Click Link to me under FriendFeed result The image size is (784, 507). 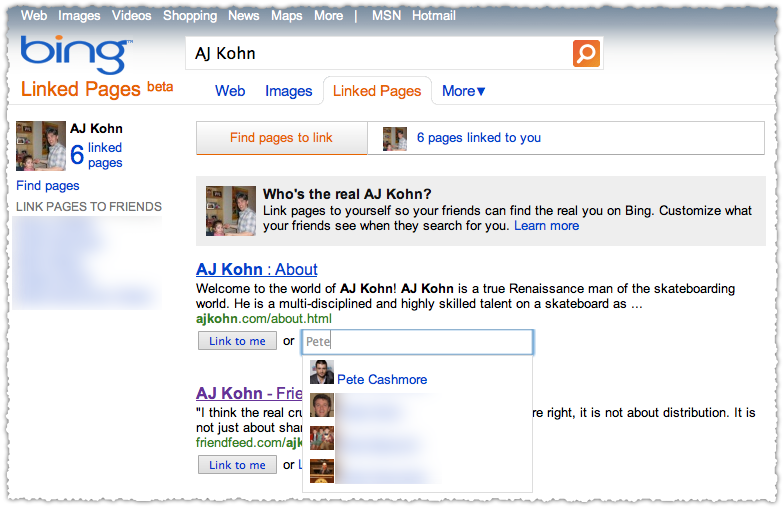pyautogui.click(x=238, y=465)
